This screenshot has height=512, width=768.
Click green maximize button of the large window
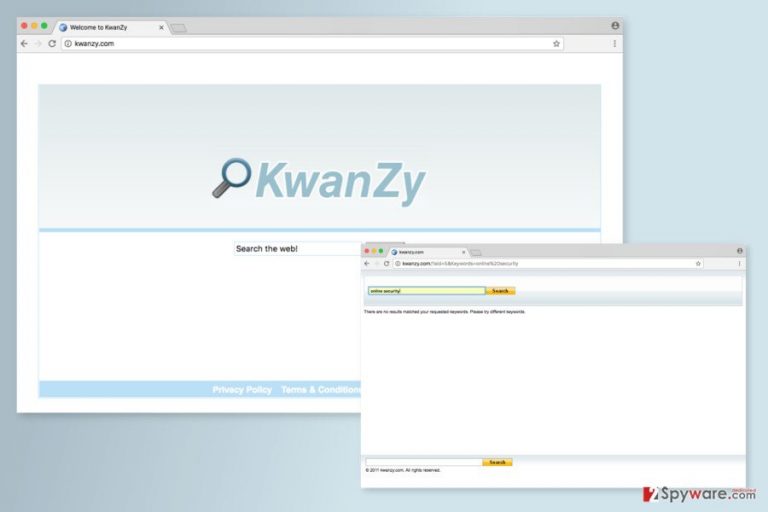pyautogui.click(x=44, y=25)
